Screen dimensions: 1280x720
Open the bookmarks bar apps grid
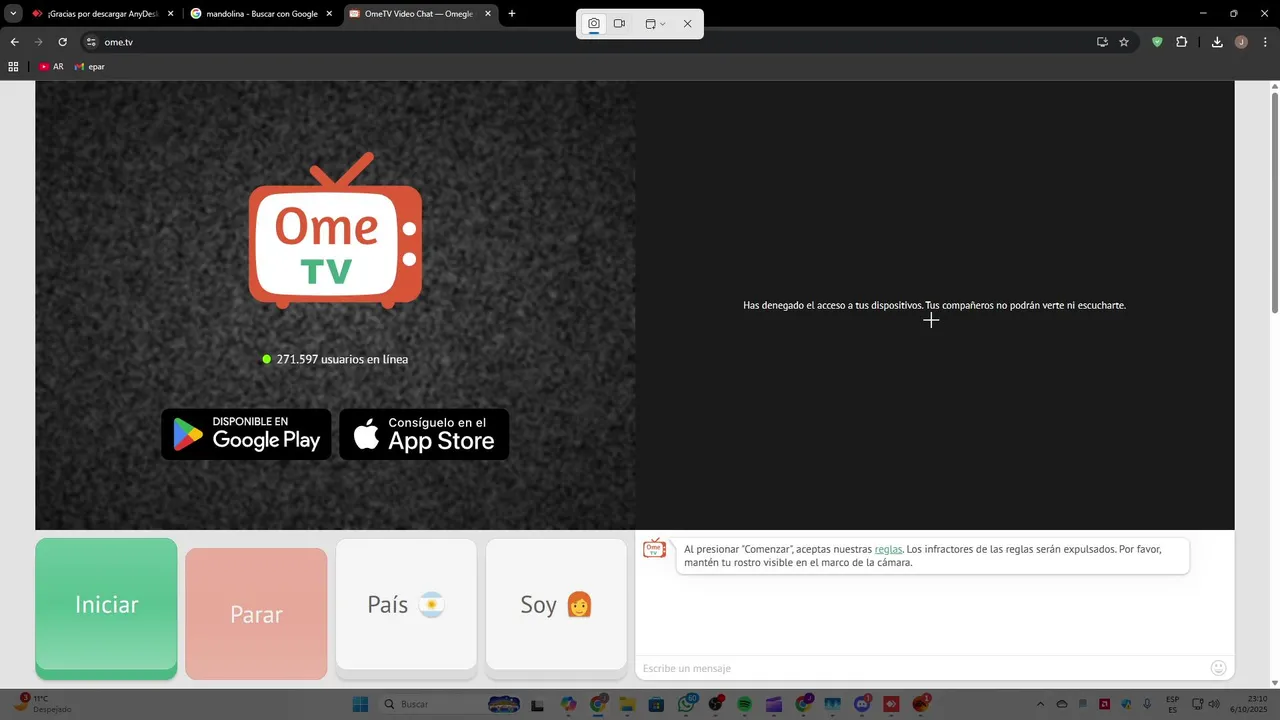click(13, 67)
